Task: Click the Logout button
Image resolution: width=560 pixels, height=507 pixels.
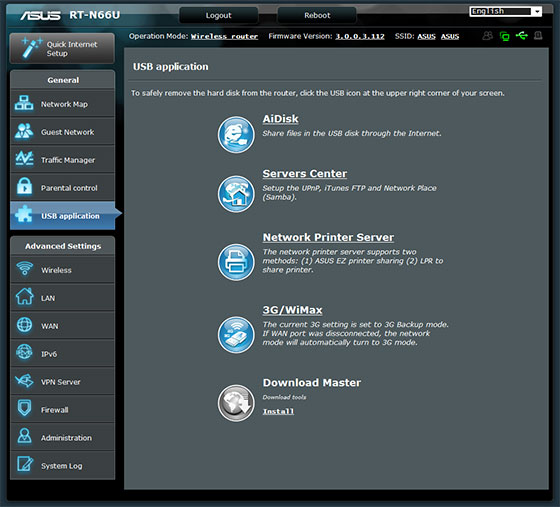Action: (x=219, y=15)
